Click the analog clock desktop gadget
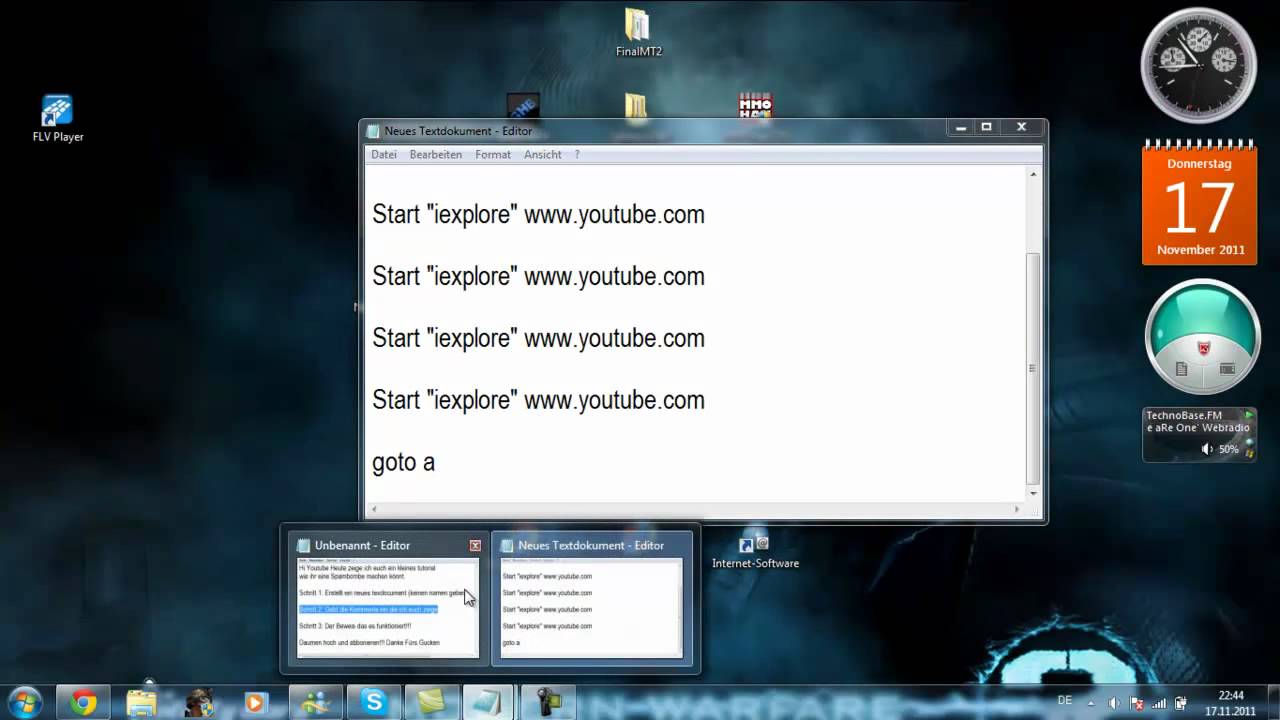This screenshot has width=1280, height=720. (x=1198, y=66)
